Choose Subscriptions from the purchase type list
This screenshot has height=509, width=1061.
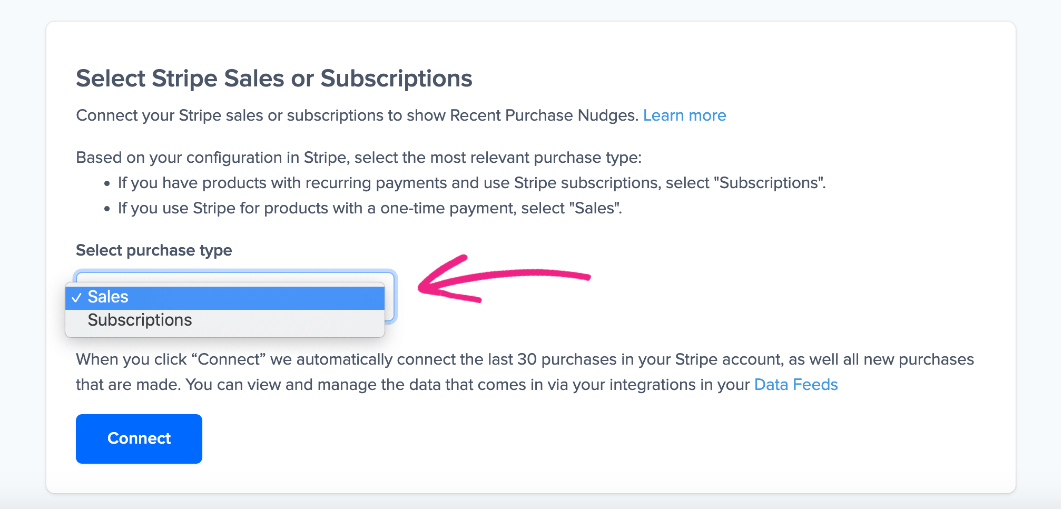(140, 321)
